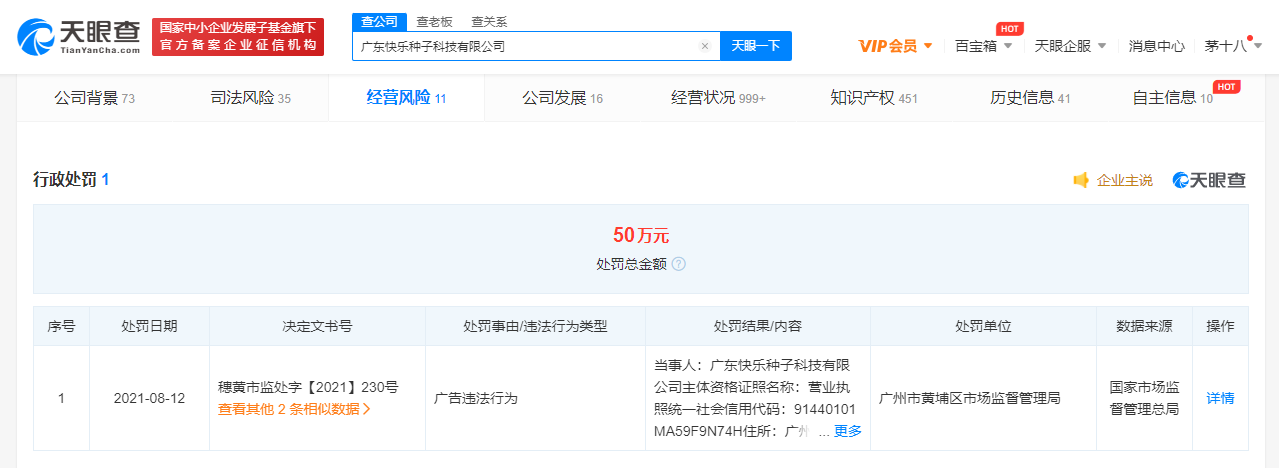Click the 企业主说 speaker icon
The width and height of the screenshot is (1279, 468).
pos(1081,180)
